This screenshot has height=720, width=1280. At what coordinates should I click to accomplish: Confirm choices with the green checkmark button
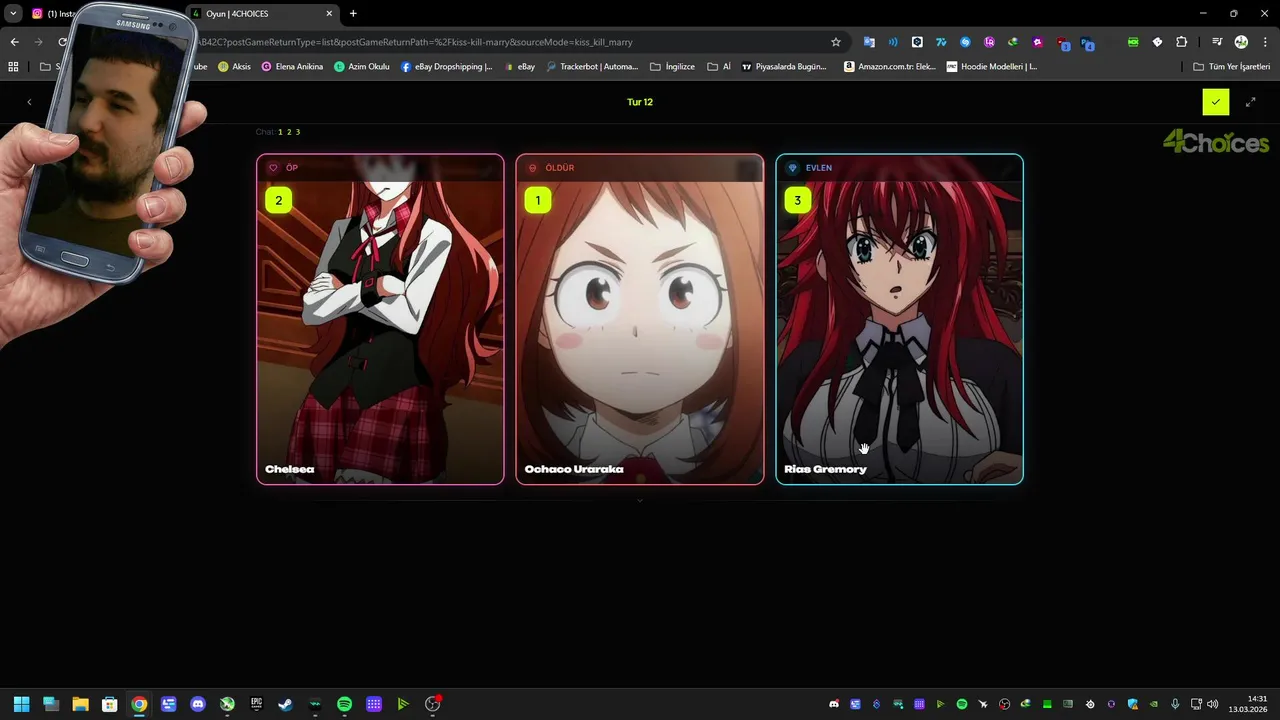(x=1216, y=102)
